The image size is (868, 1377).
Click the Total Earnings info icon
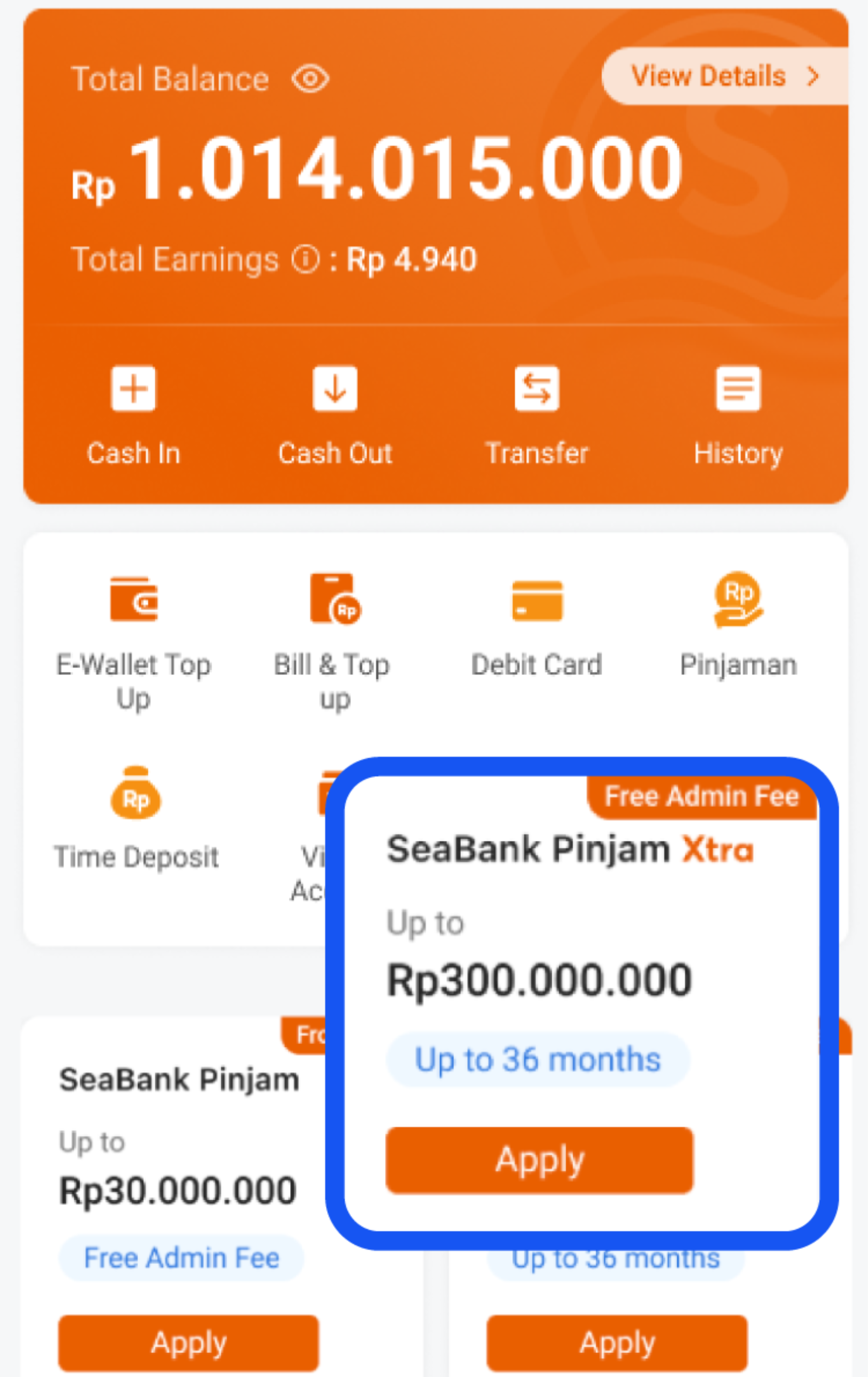coord(305,259)
